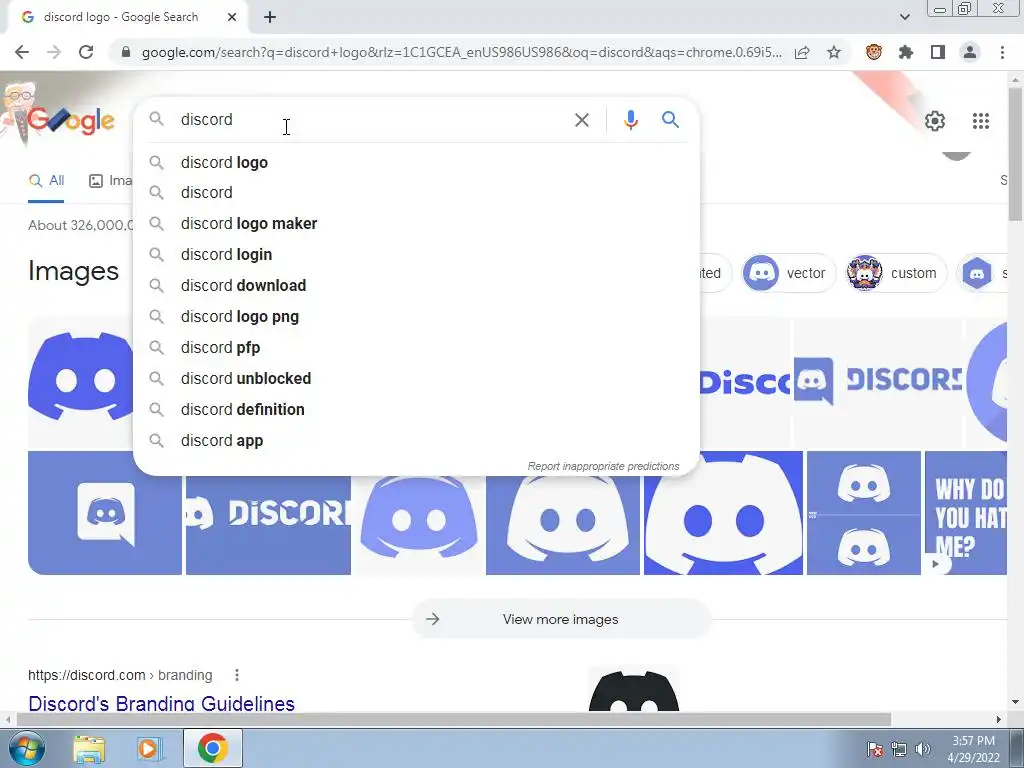Image resolution: width=1024 pixels, height=768 pixels.
Task: Close the discord logo Google Search tab
Action: coord(232,17)
